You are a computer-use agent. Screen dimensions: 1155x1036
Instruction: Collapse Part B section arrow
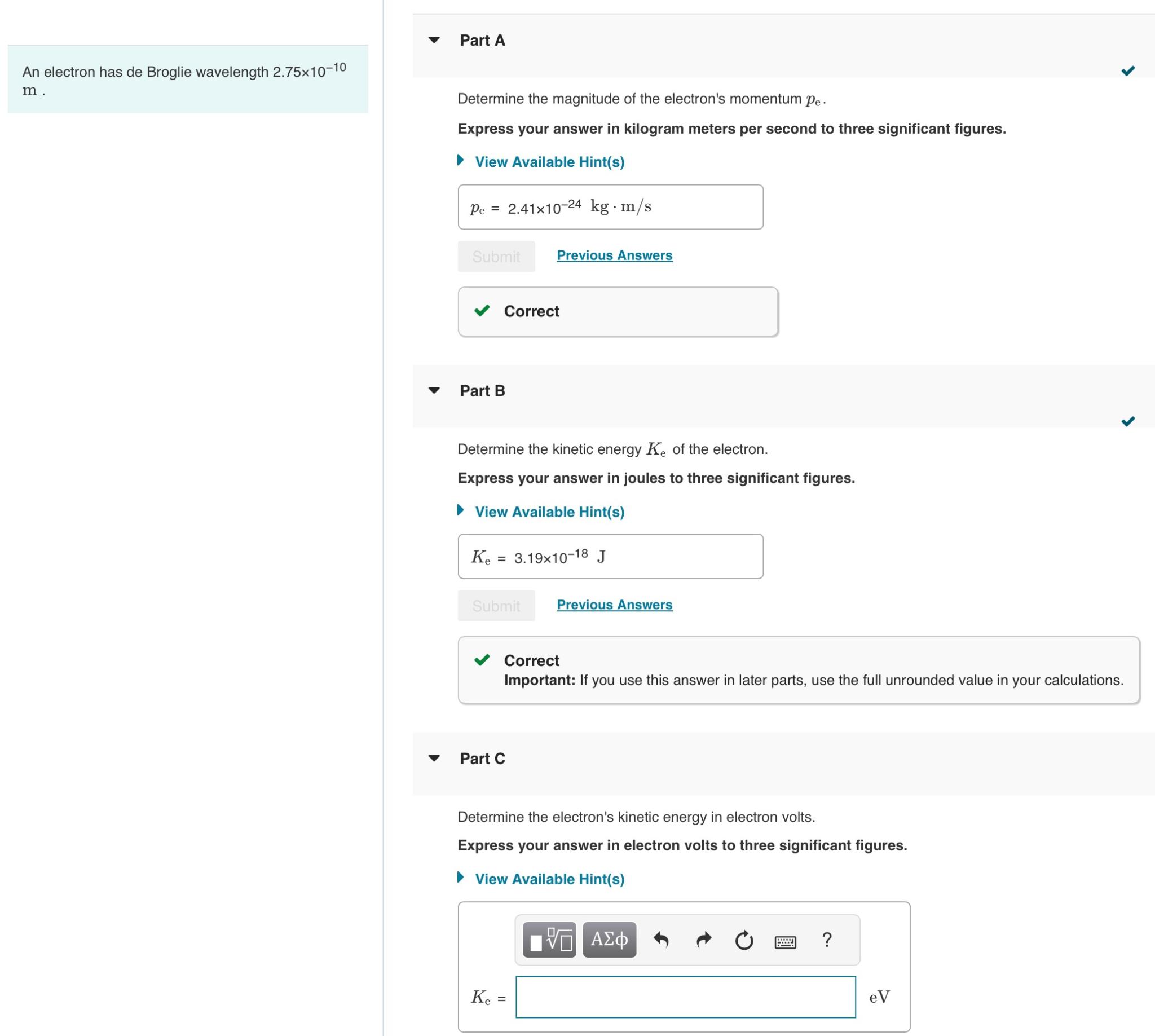point(434,390)
